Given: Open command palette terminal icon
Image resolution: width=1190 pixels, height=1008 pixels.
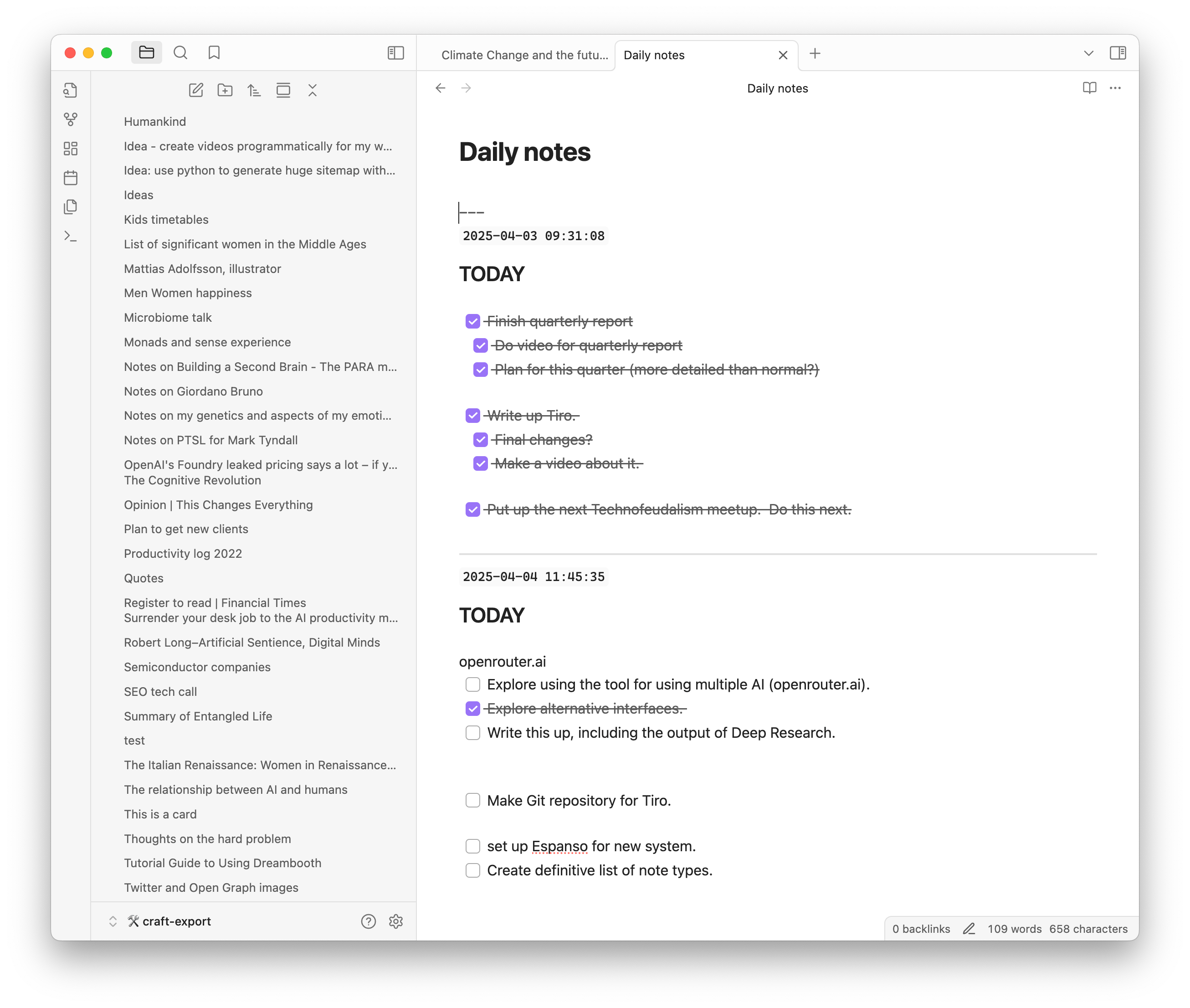Looking at the screenshot, I should click(71, 236).
